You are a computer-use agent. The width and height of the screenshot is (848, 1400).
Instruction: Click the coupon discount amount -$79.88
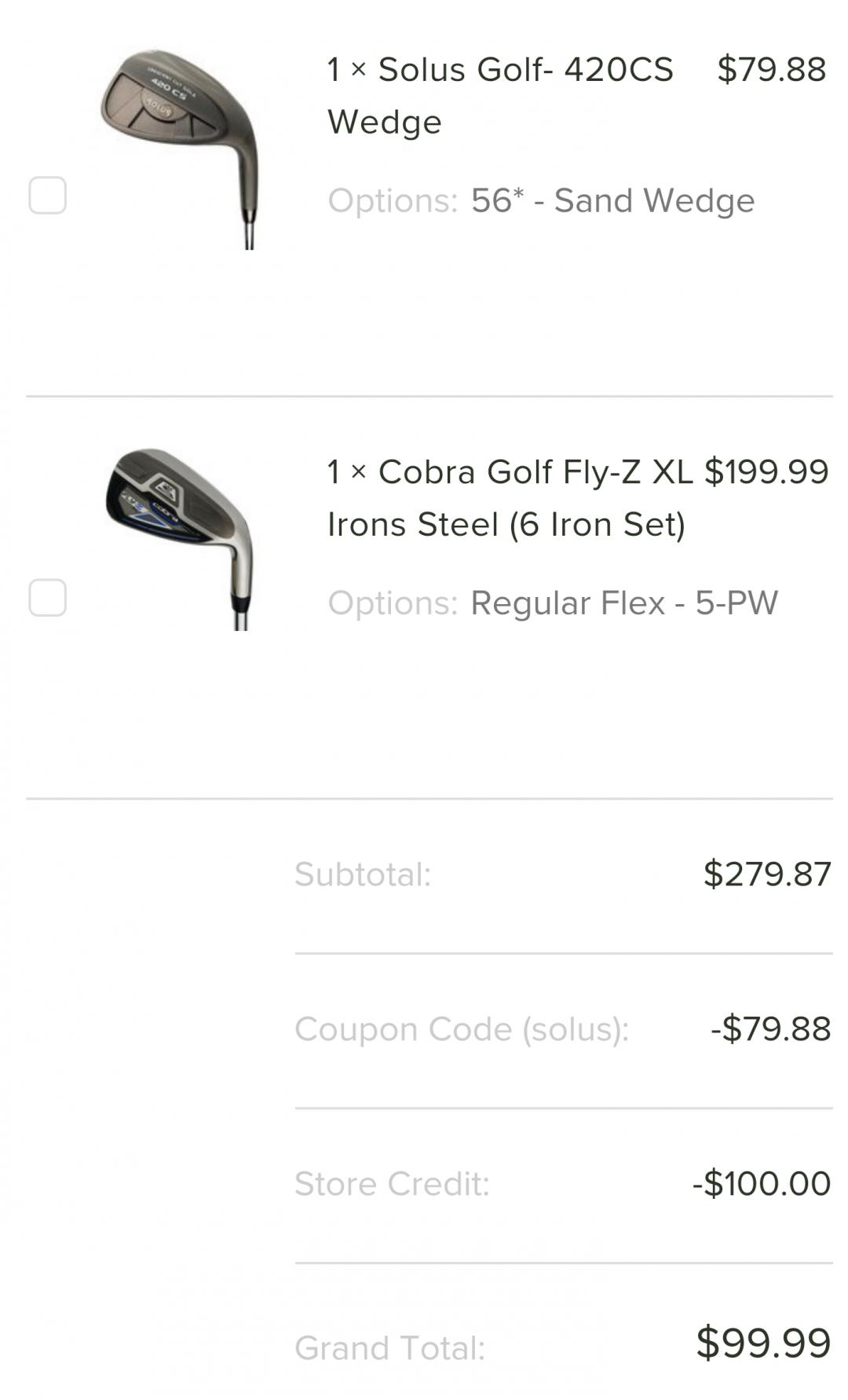pyautogui.click(x=770, y=1029)
